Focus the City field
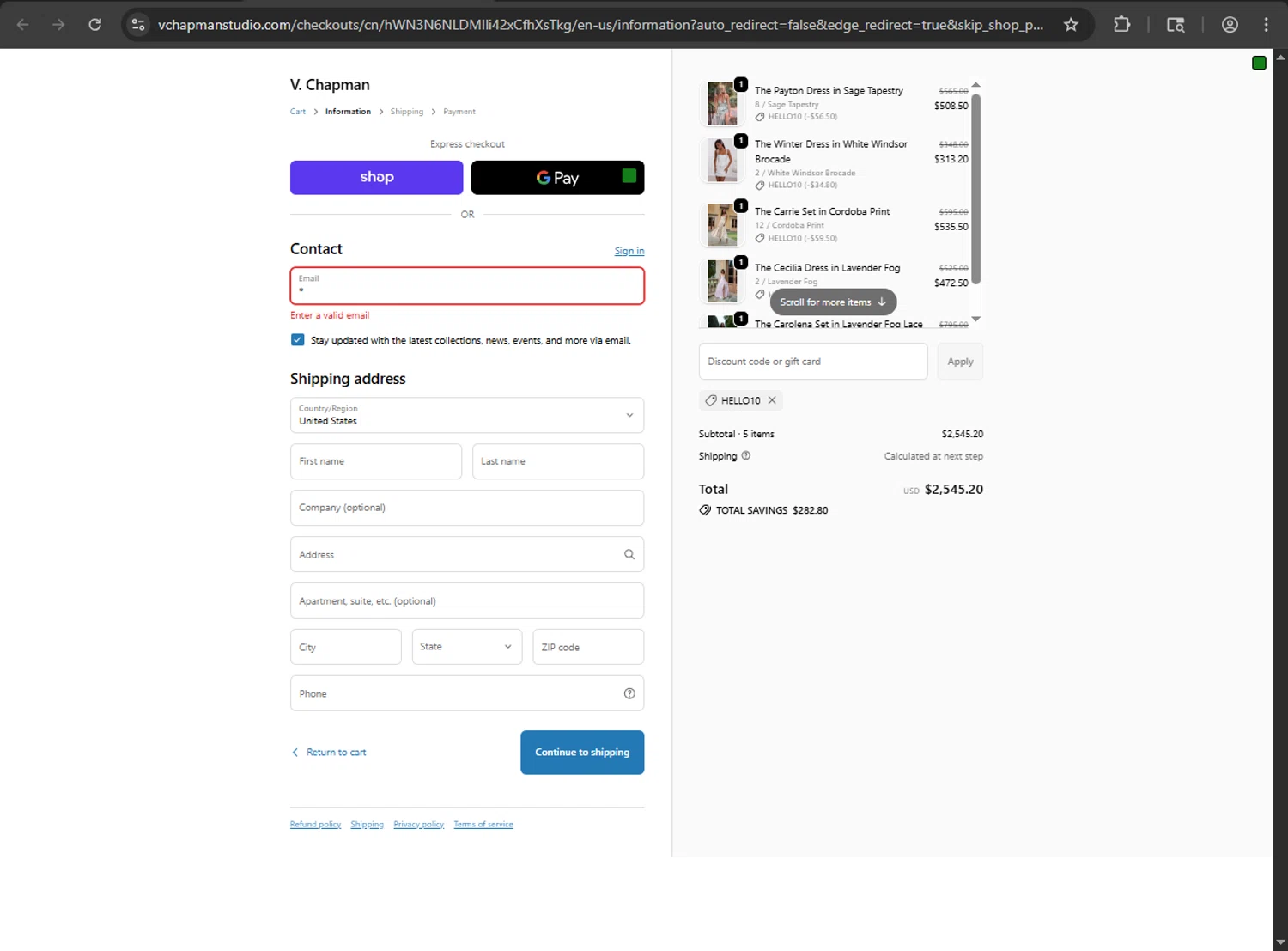Image resolution: width=1288 pixels, height=951 pixels. tap(346, 647)
